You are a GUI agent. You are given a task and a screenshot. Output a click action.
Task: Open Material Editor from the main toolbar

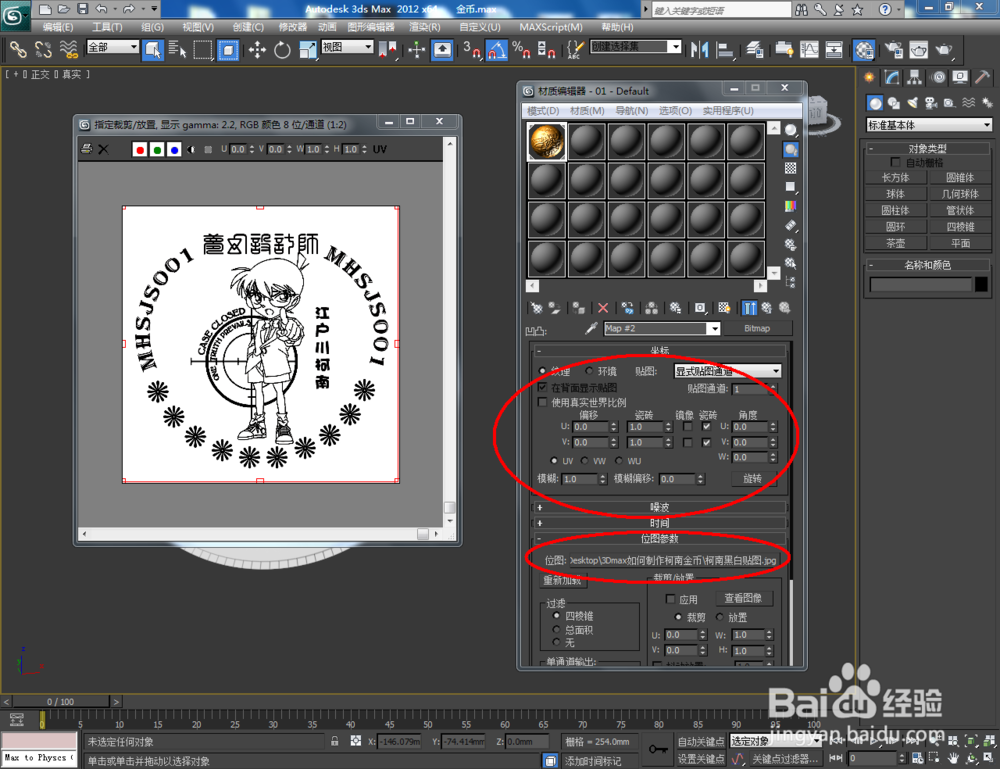865,52
